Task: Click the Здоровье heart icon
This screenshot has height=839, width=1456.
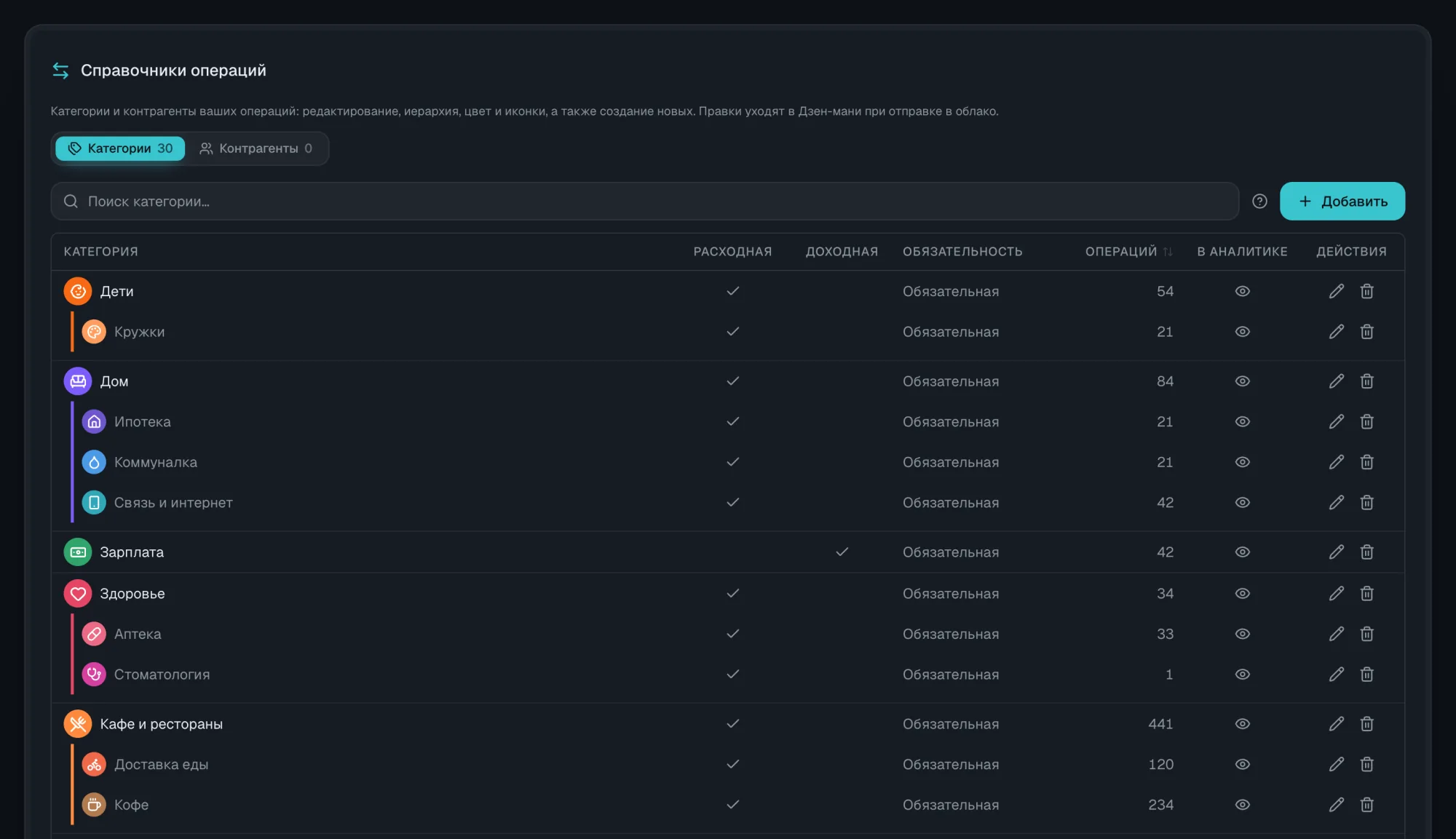Action: [x=78, y=594]
